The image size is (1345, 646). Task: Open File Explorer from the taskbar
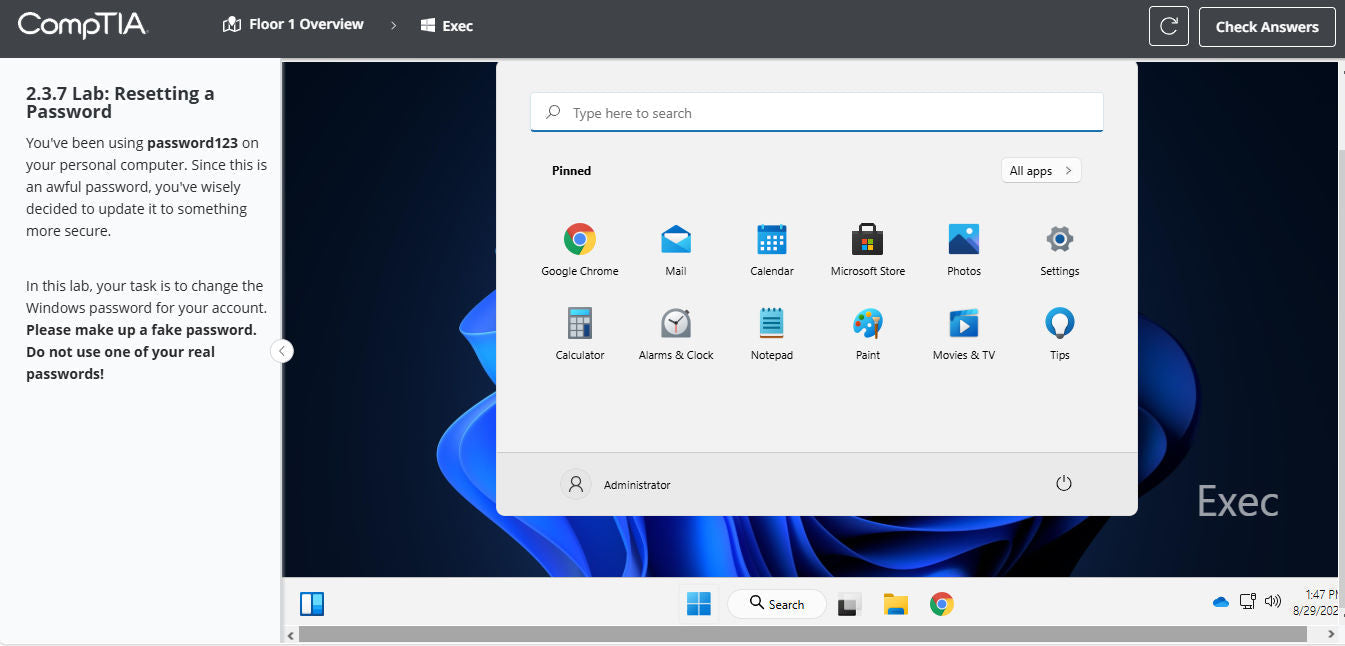click(895, 604)
